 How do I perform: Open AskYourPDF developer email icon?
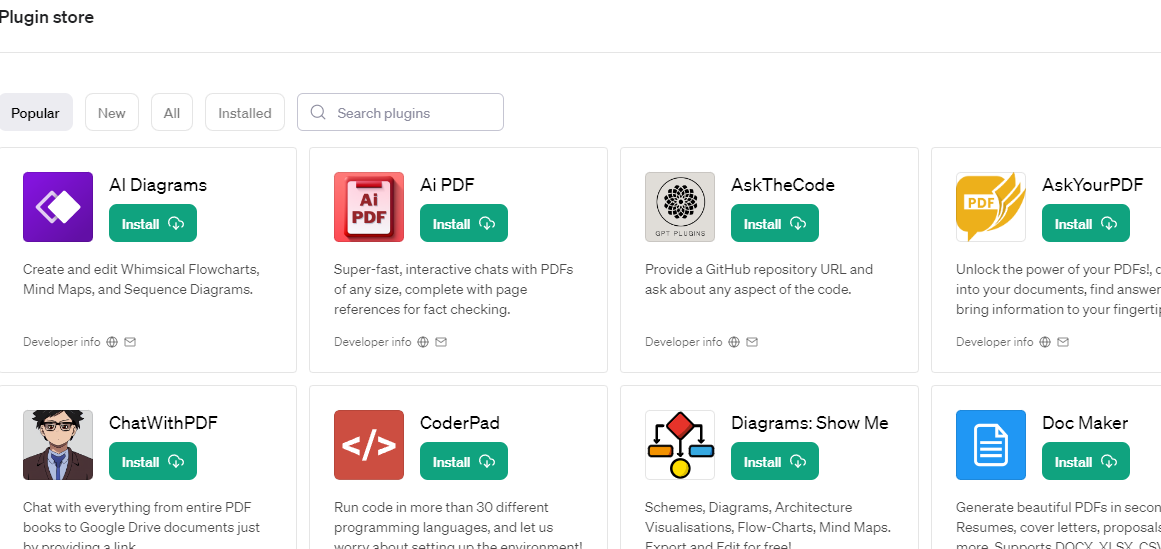coord(1063,342)
